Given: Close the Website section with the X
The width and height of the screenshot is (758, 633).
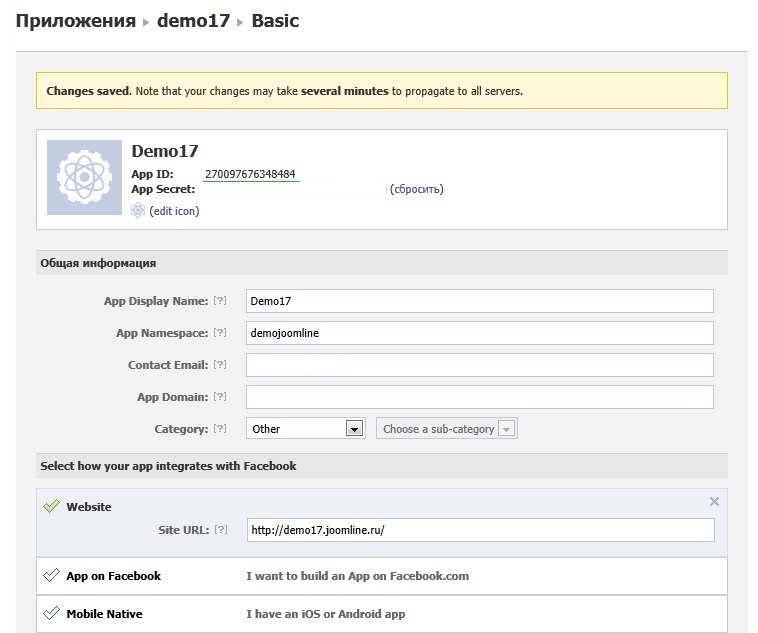Looking at the screenshot, I should coord(714,501).
